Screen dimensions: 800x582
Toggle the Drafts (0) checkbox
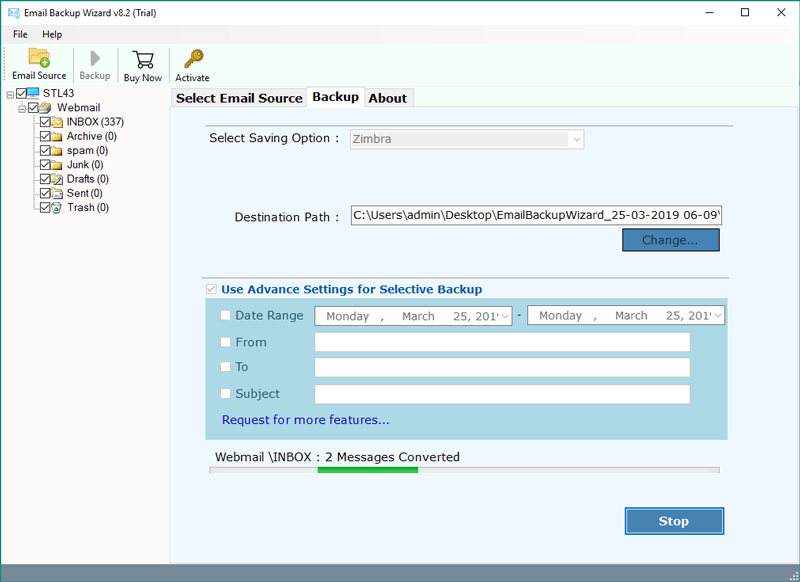(45, 179)
